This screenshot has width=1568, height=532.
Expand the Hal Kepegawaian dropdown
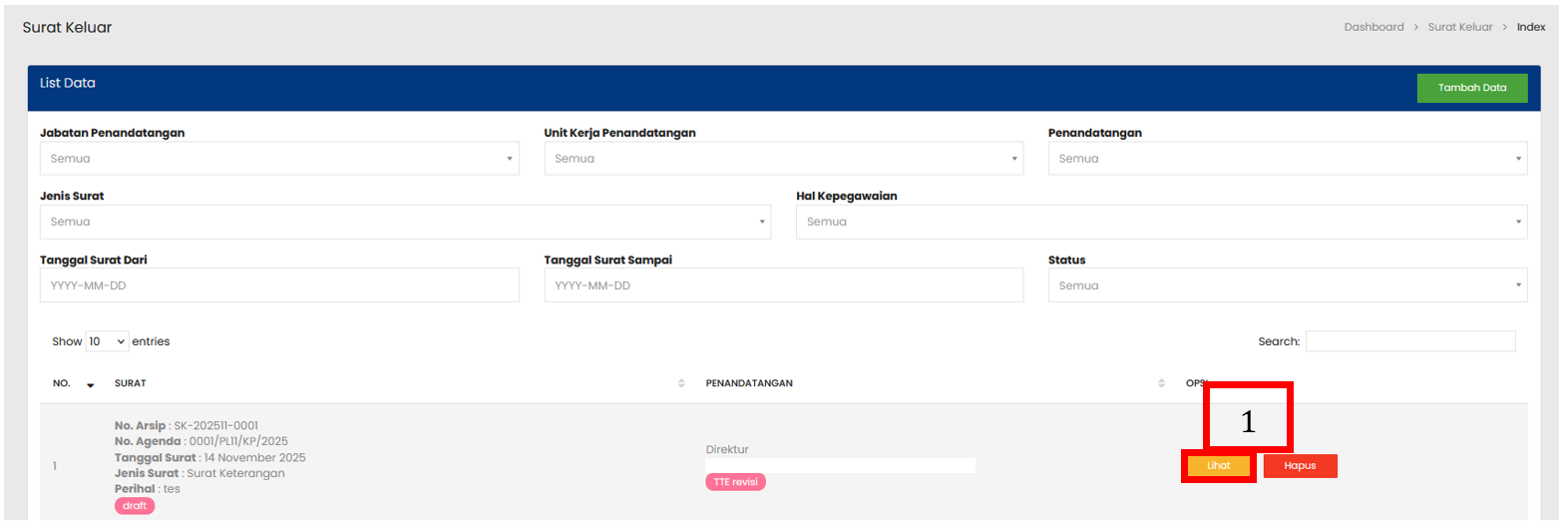(x=1161, y=222)
